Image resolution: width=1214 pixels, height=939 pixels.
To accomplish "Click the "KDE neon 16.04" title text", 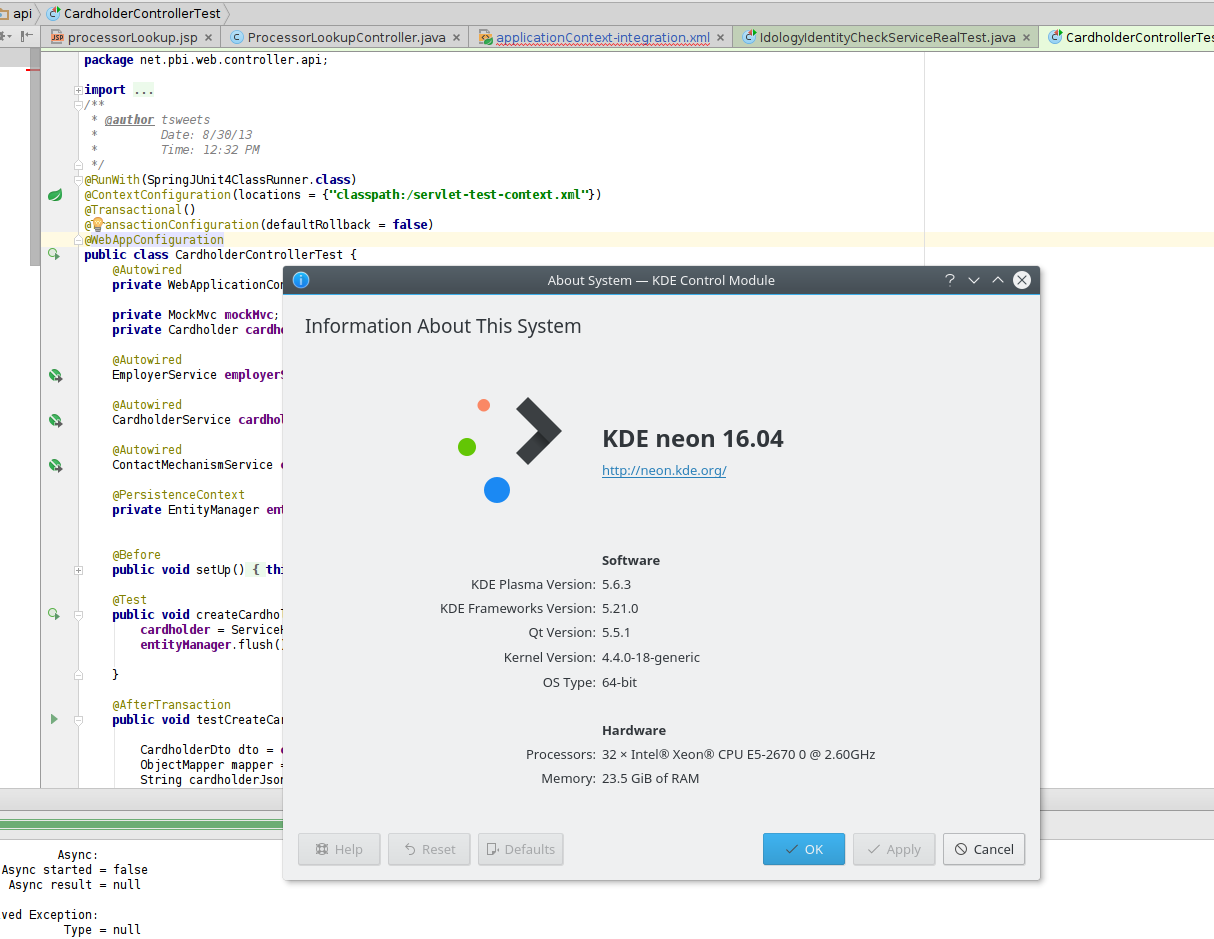I will 693,438.
